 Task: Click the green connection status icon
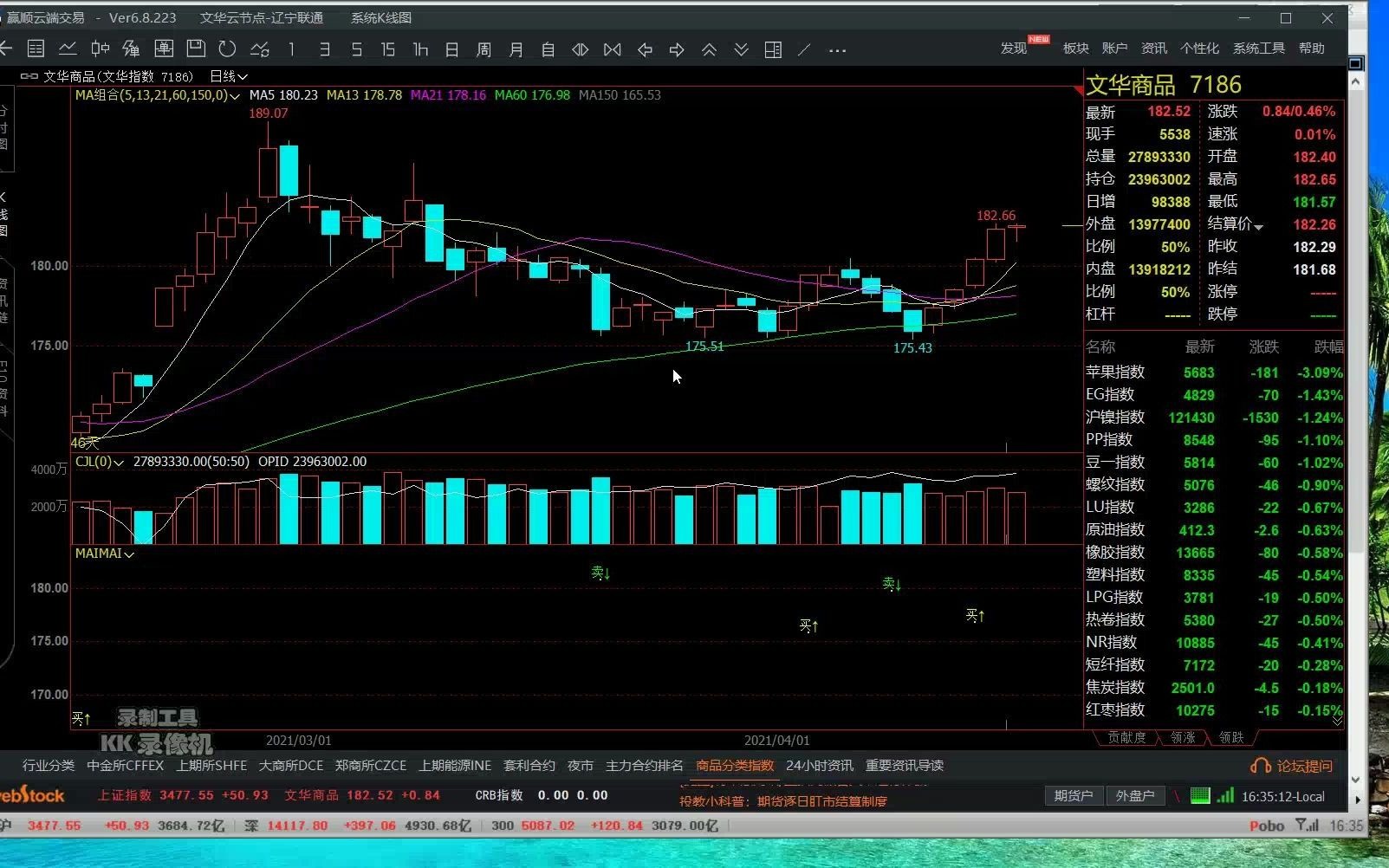[x=1200, y=795]
